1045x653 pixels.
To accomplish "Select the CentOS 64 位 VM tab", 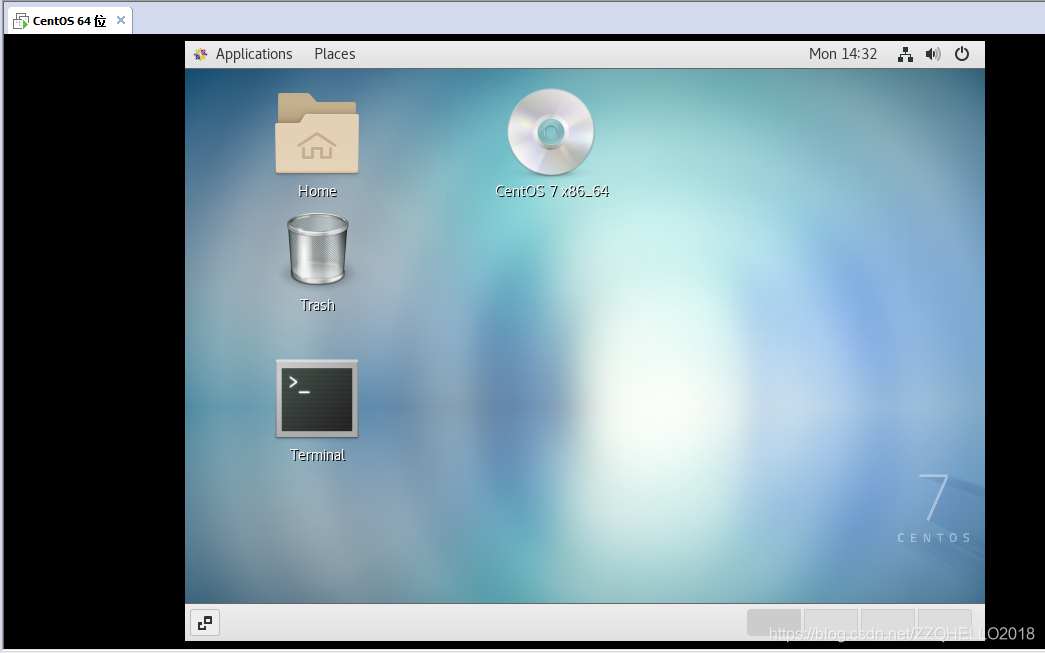I will coord(69,21).
